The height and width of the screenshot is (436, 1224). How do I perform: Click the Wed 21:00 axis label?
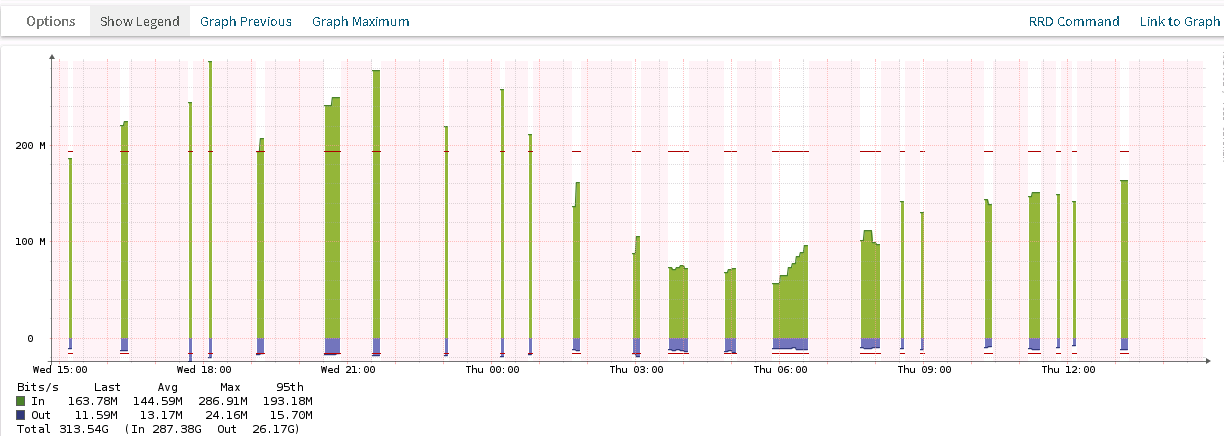pos(348,370)
